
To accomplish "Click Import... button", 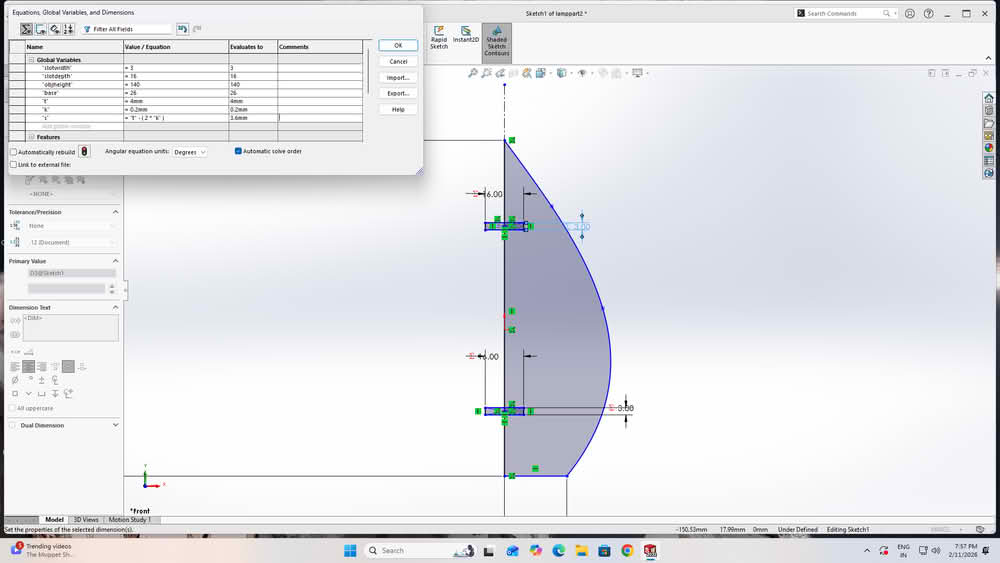I will [398, 77].
